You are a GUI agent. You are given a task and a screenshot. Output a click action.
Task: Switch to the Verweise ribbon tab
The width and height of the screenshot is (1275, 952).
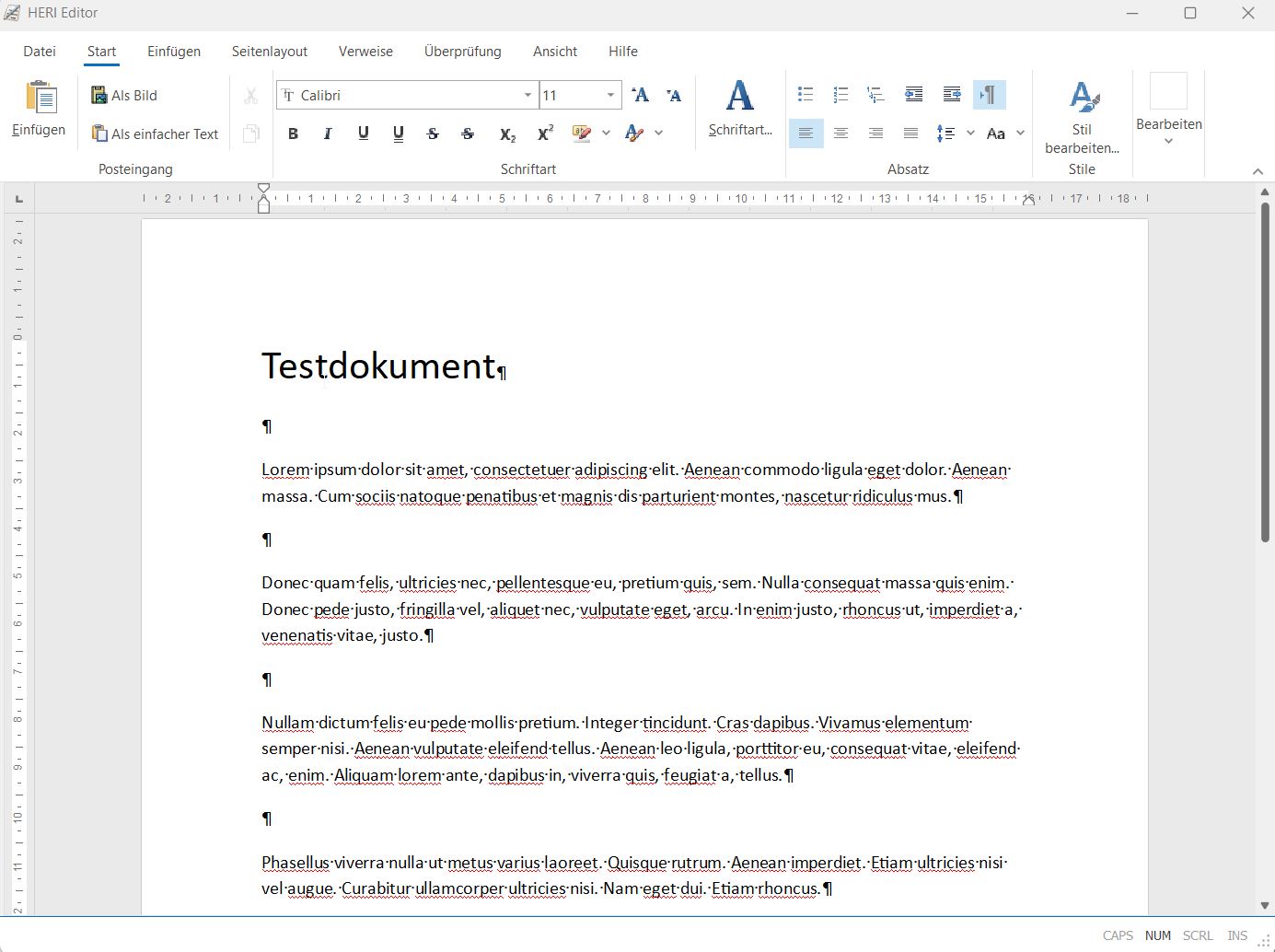[365, 52]
